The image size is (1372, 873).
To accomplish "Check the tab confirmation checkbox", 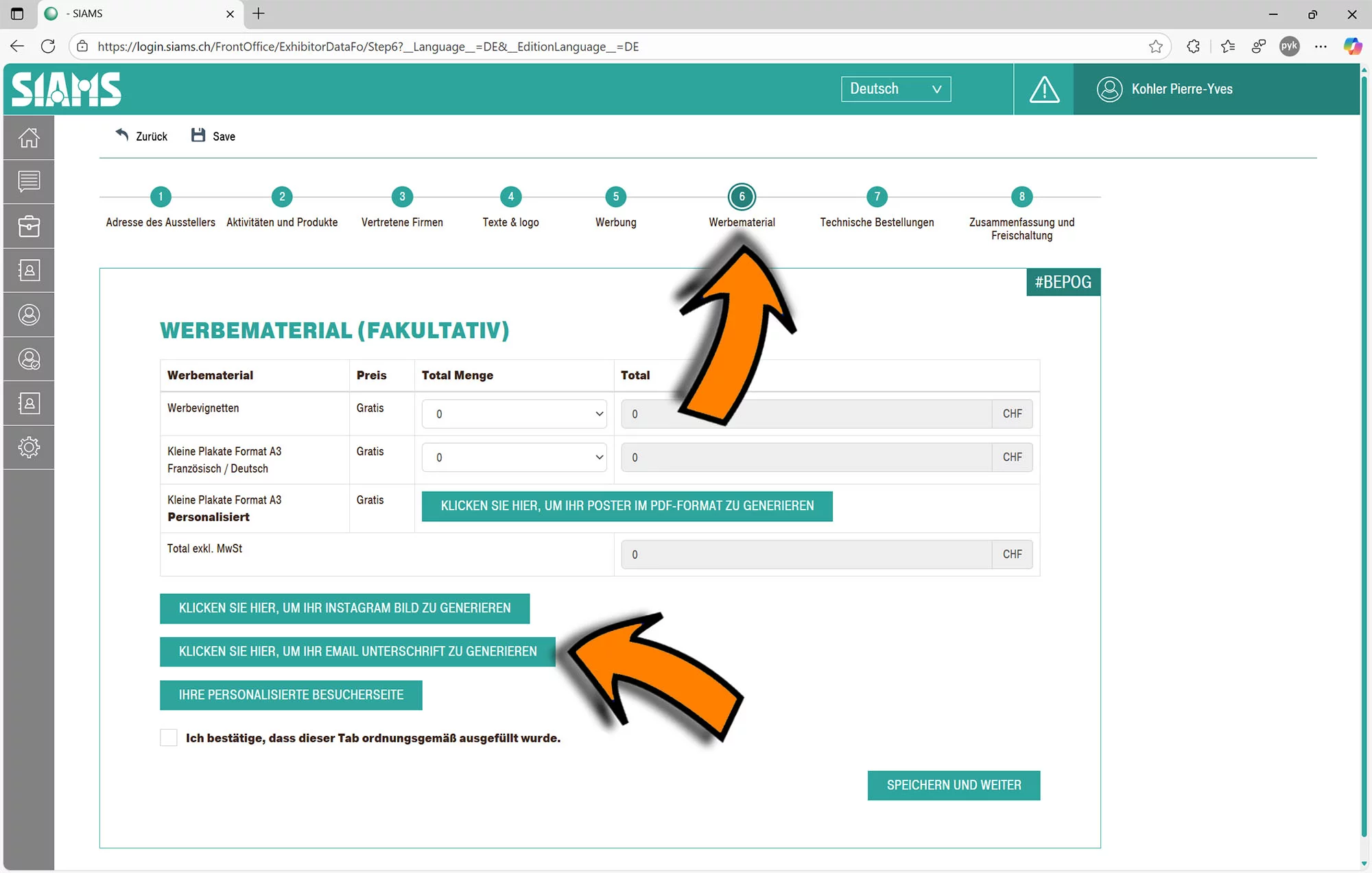I will 169,738.
